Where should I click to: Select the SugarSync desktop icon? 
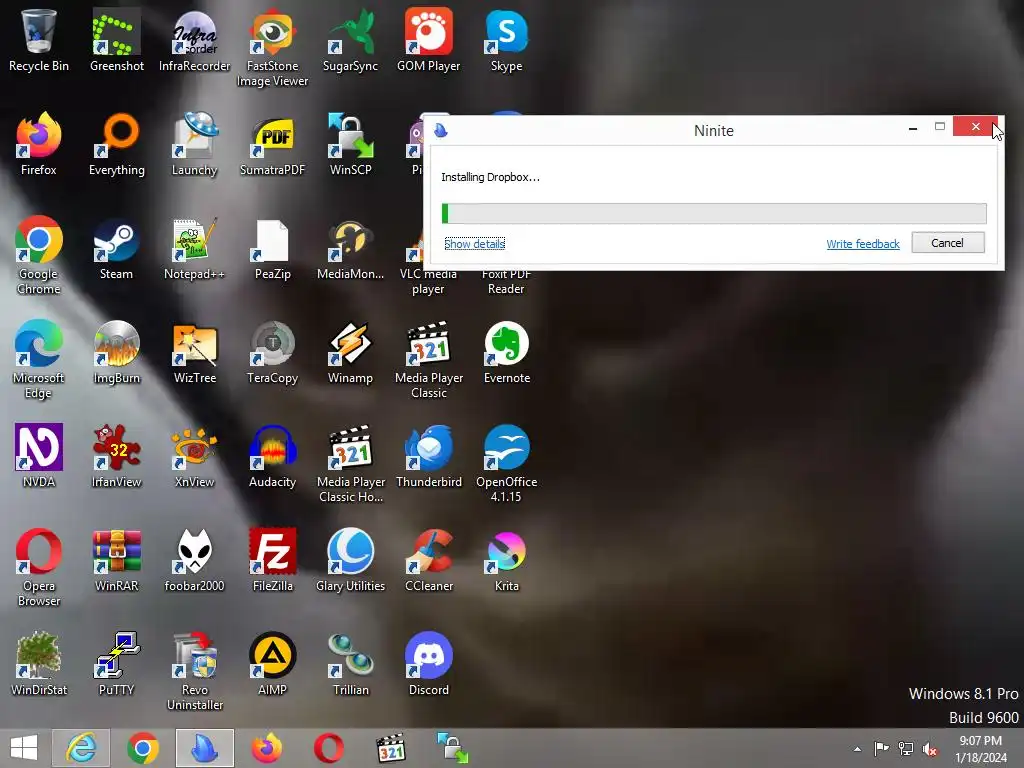tap(351, 40)
